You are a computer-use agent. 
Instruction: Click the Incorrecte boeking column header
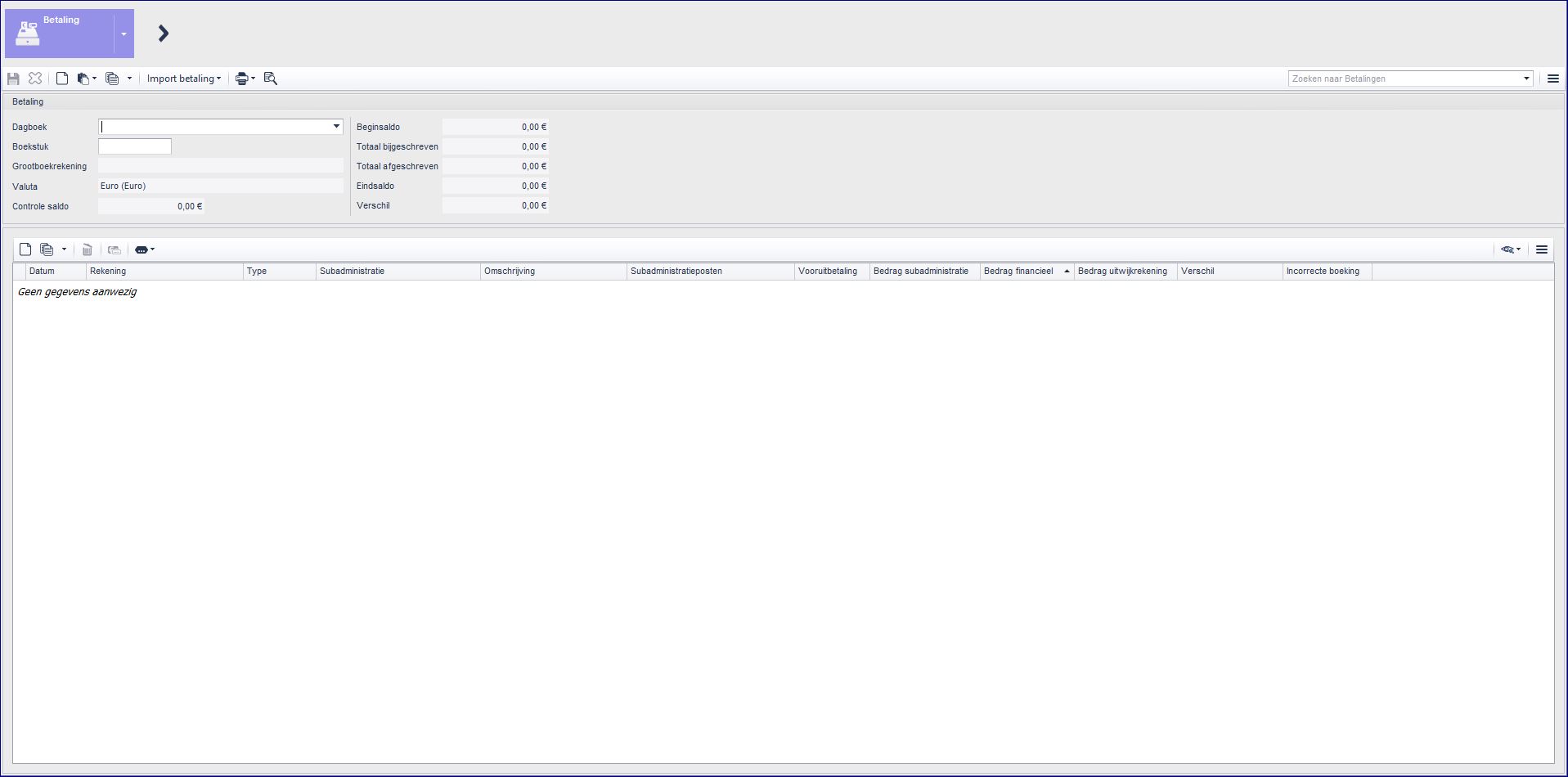pyautogui.click(x=1328, y=272)
